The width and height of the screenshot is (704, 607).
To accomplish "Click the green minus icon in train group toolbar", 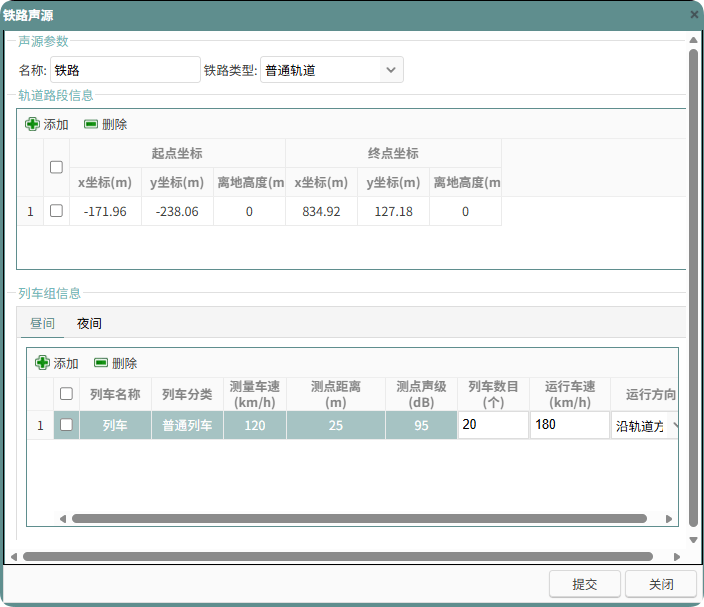I will (x=101, y=363).
